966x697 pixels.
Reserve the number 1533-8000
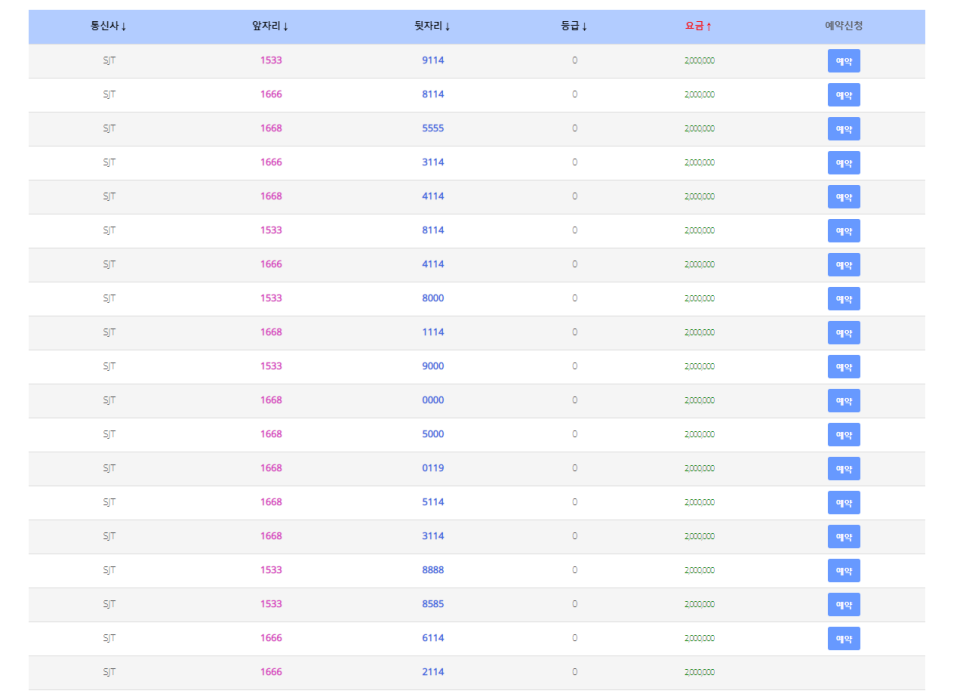click(843, 299)
